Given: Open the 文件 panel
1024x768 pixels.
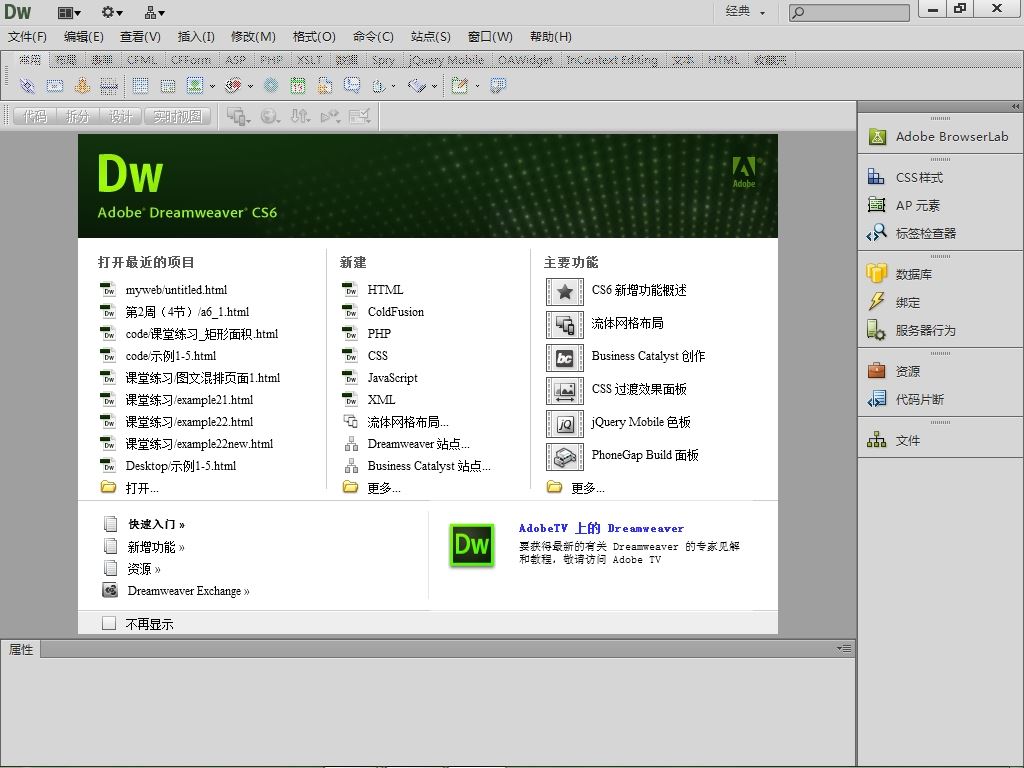Looking at the screenshot, I should click(x=893, y=440).
